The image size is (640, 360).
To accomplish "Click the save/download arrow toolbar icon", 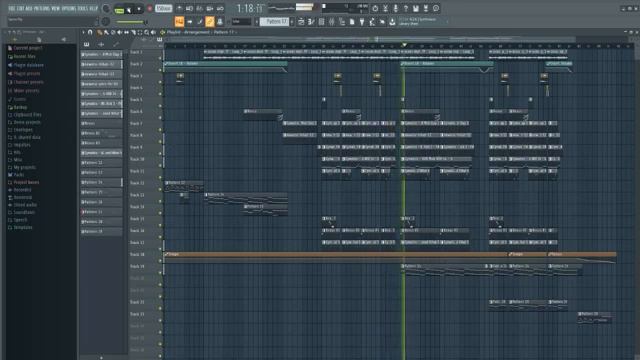I will 392,22.
